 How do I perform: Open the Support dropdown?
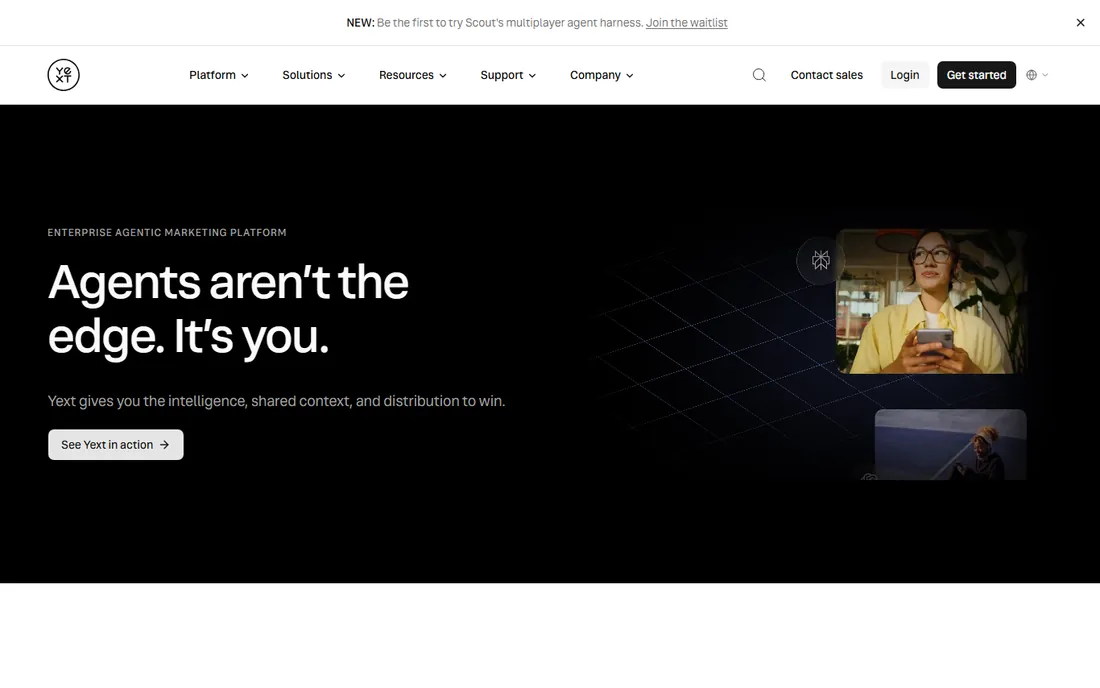(508, 75)
